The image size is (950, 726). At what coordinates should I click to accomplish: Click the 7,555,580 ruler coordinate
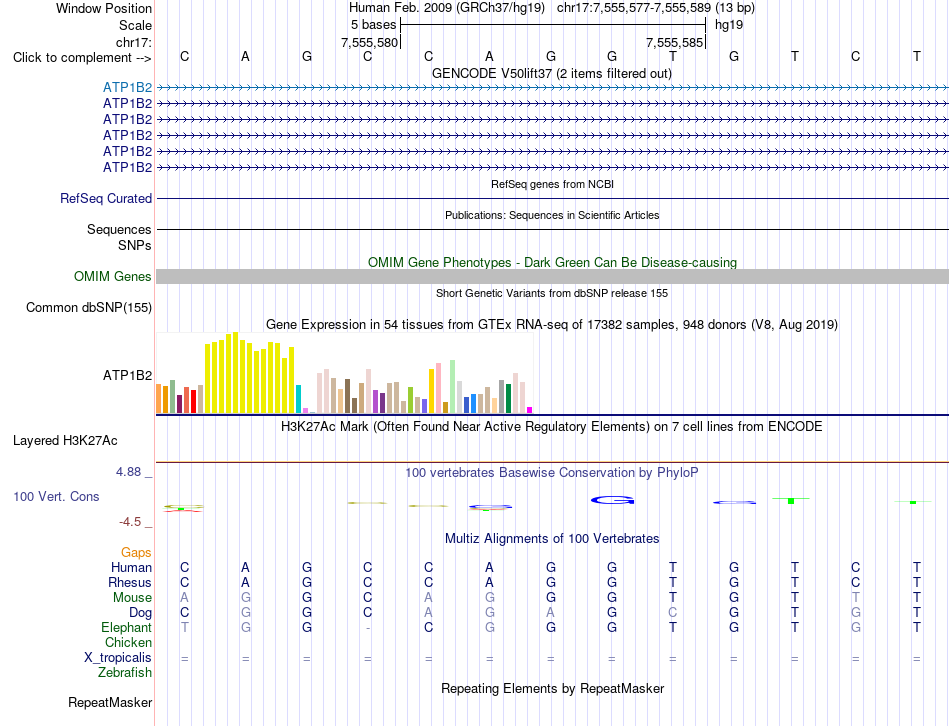pyautogui.click(x=370, y=42)
